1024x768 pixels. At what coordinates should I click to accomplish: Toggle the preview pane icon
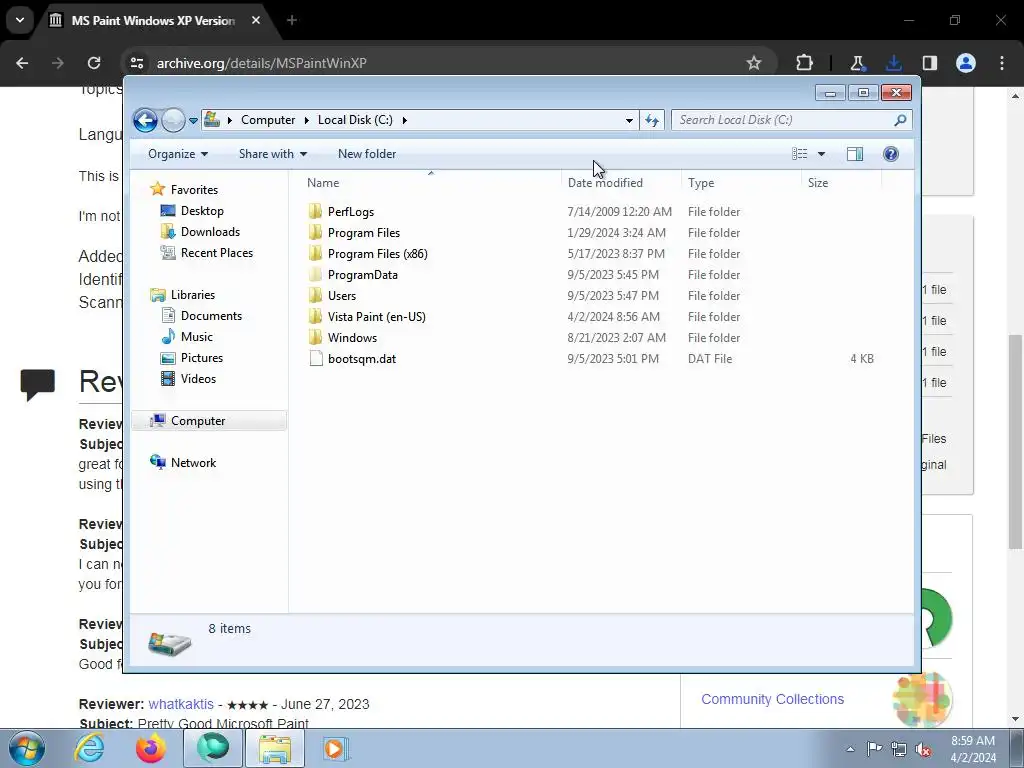(855, 154)
